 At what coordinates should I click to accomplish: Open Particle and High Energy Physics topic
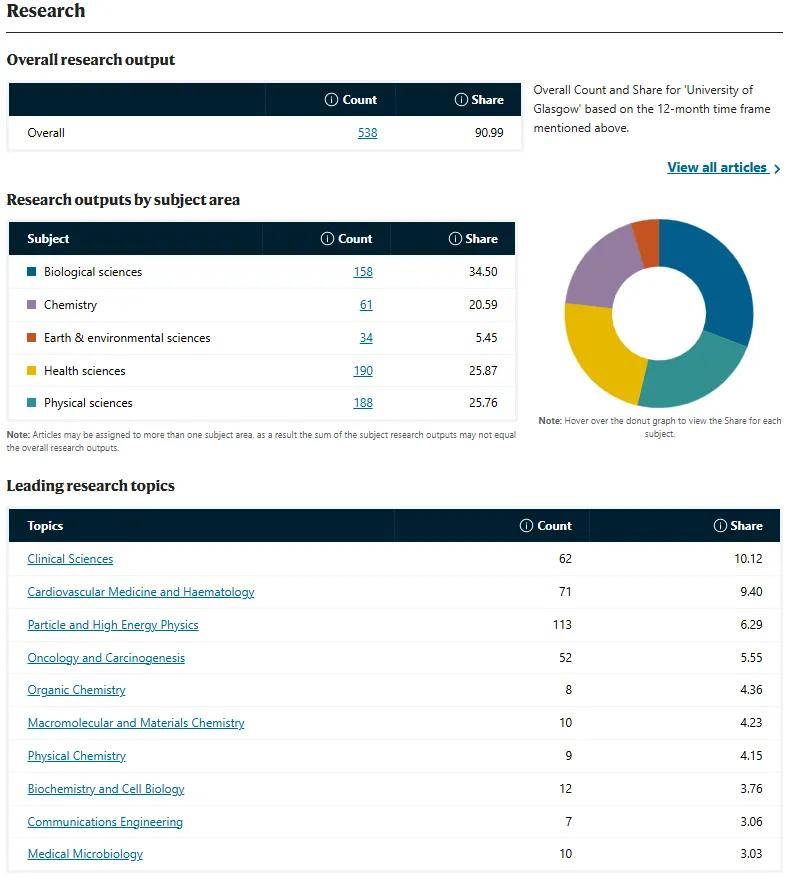[x=113, y=625]
